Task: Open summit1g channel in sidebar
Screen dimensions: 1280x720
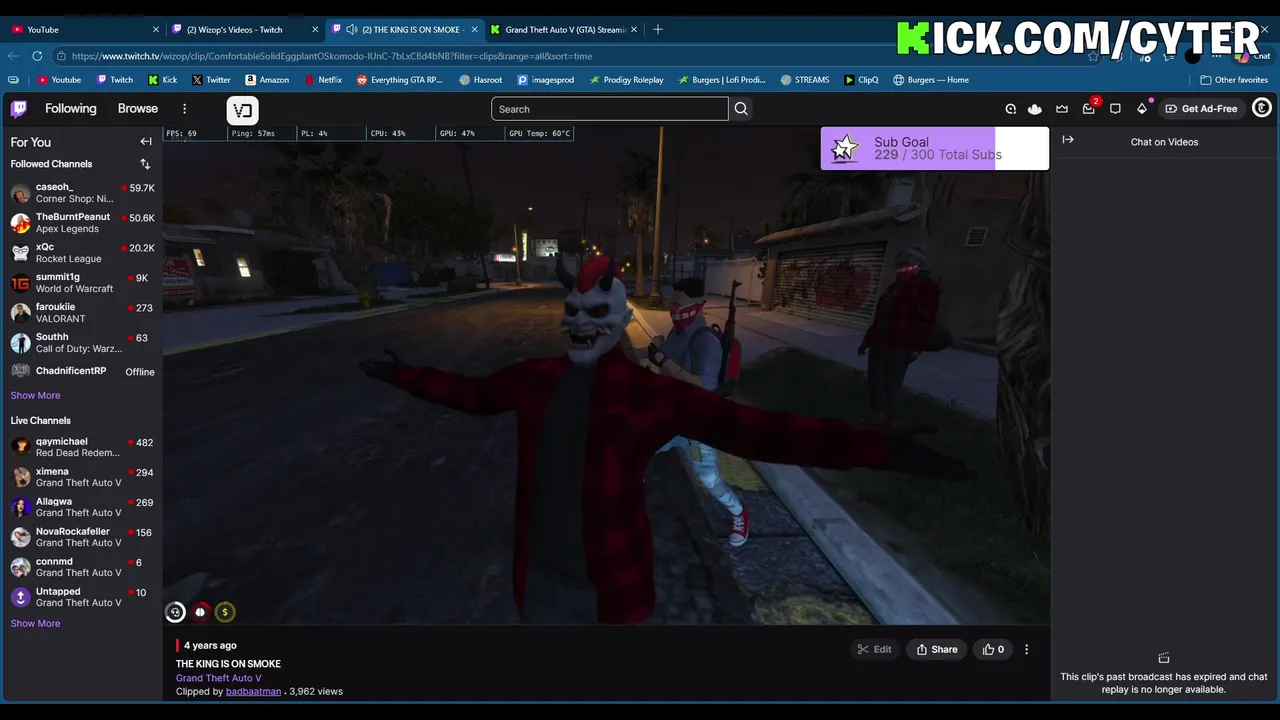Action: (x=81, y=283)
